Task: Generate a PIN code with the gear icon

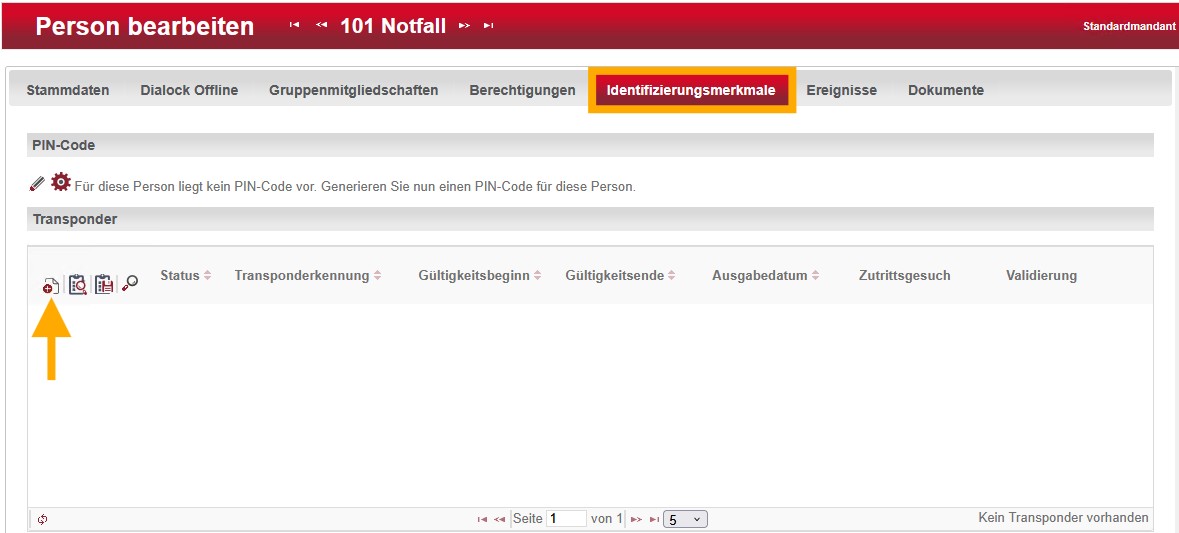Action: (61, 182)
